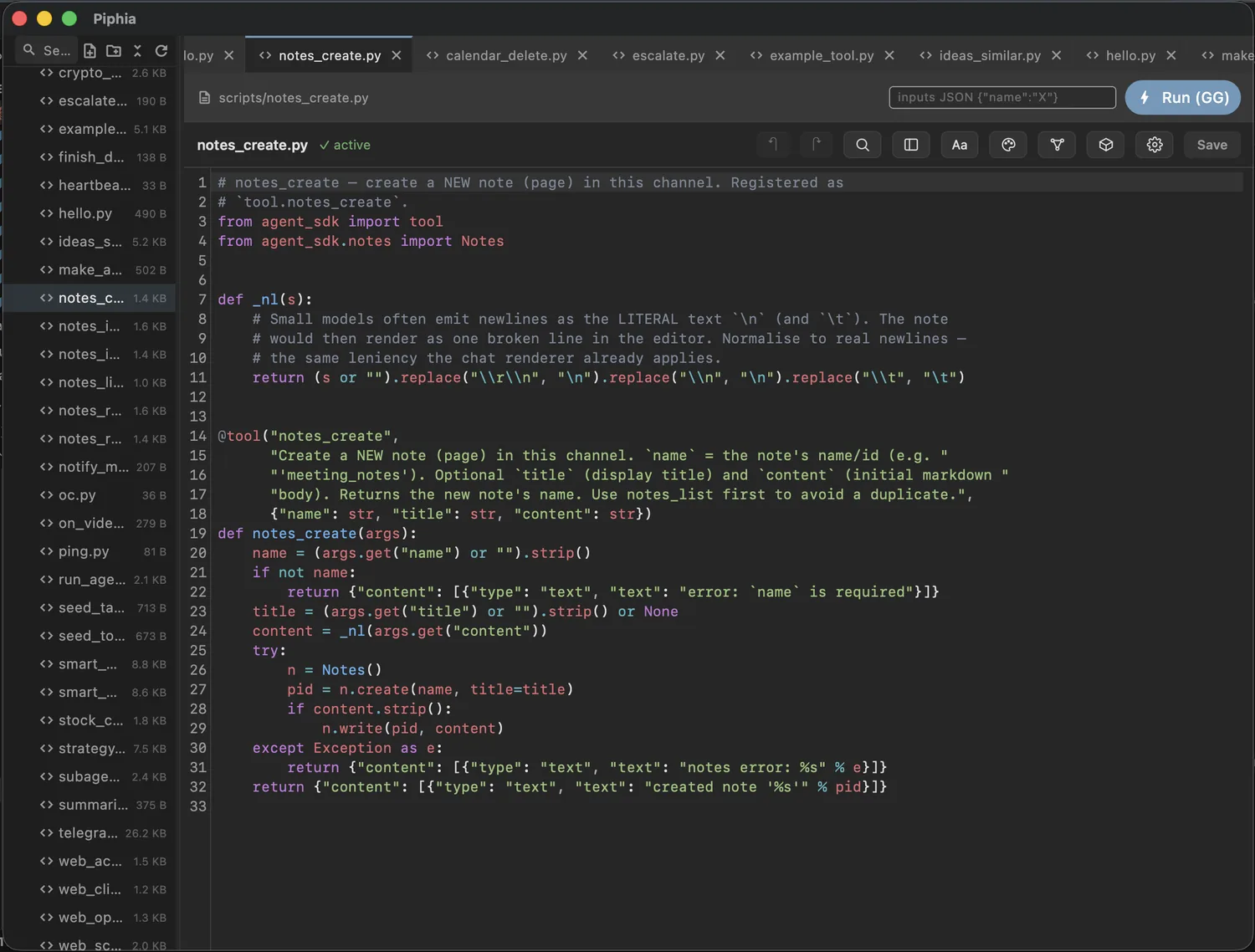Close the example_tool.py tab
The width and height of the screenshot is (1255, 952).
tap(889, 55)
